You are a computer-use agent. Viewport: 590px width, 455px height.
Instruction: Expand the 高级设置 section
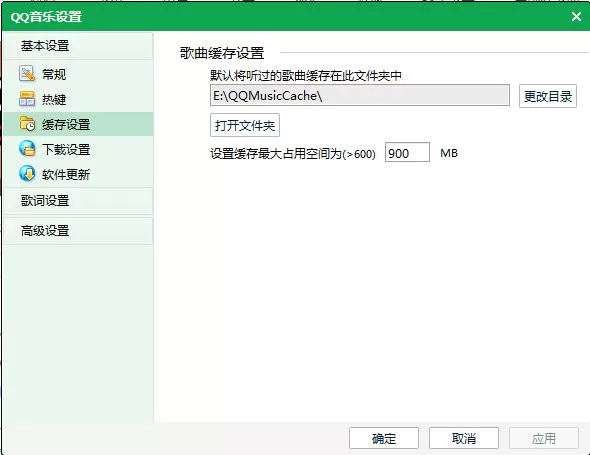point(78,231)
